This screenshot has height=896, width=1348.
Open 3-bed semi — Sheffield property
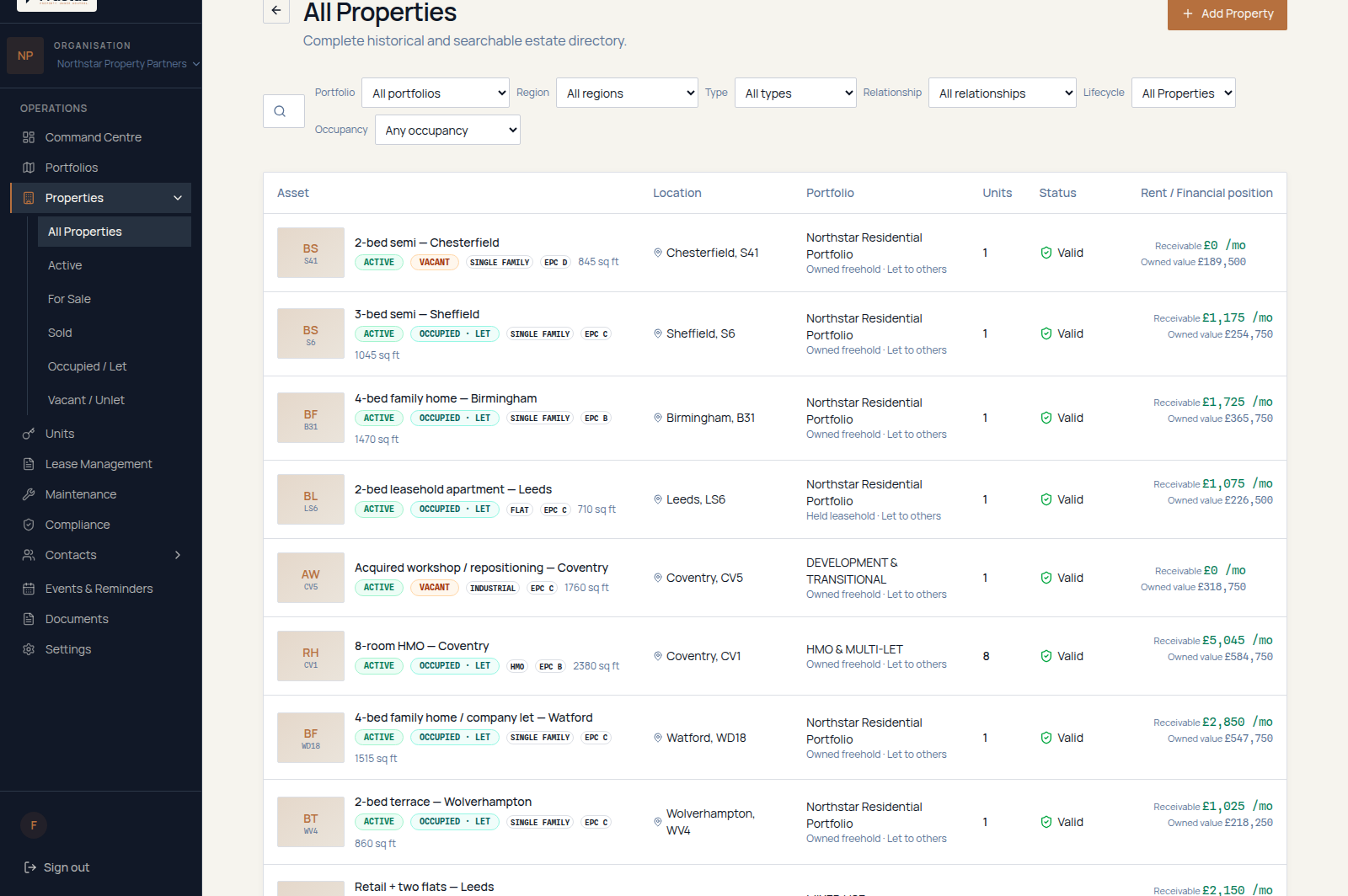coord(417,314)
